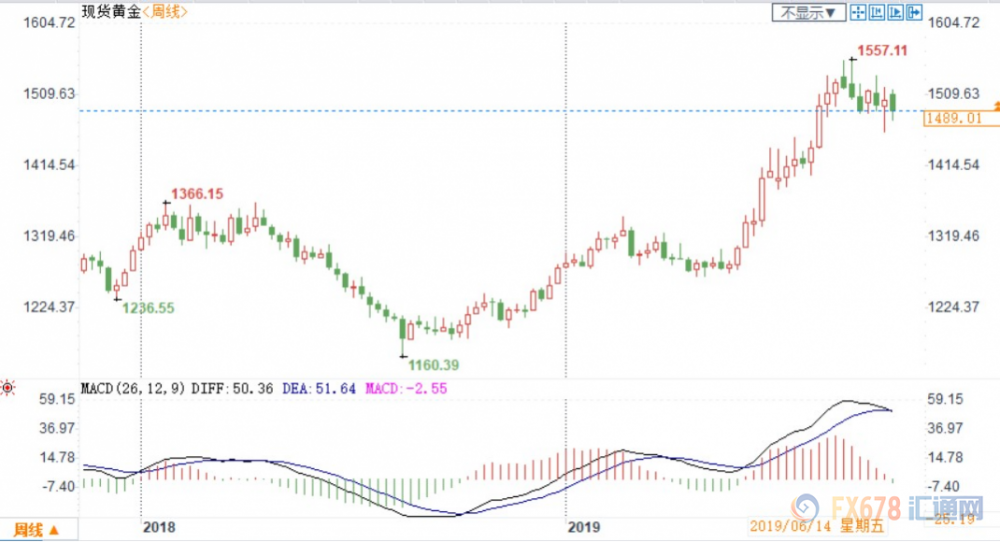Viewport: 1000px width, 542px height.
Task: Switch period via 周线 tab
Action: click(37, 530)
